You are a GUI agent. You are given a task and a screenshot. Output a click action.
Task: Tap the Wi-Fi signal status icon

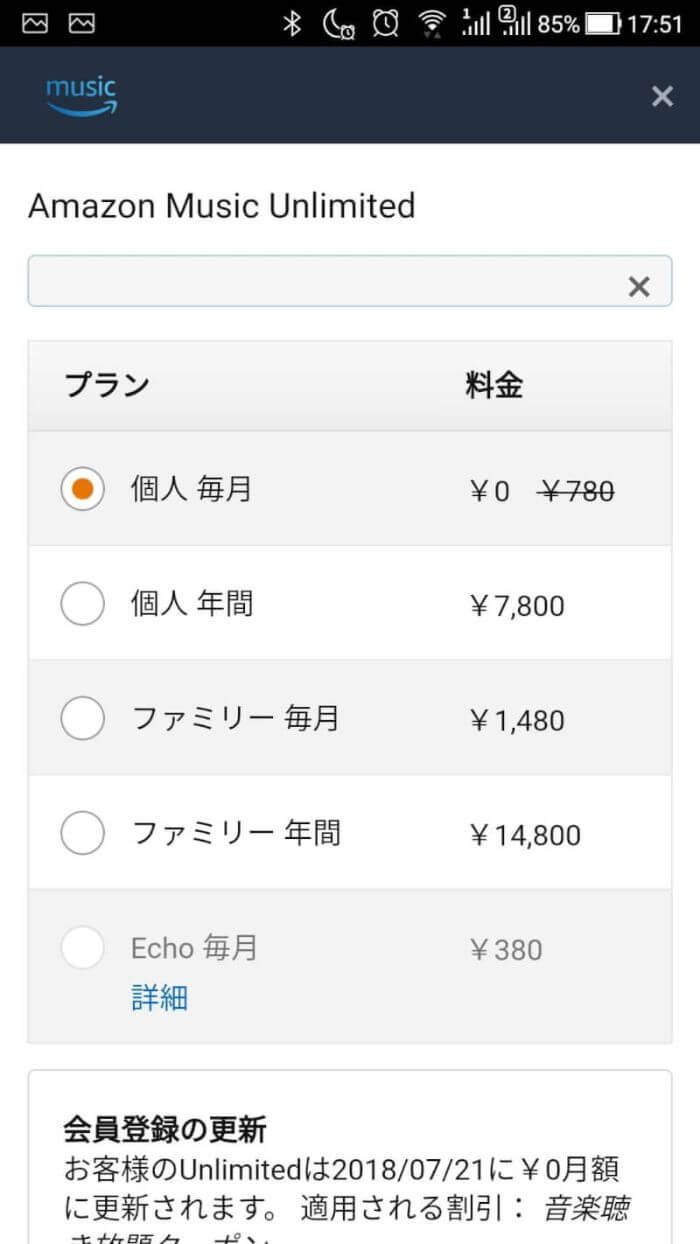[x=432, y=24]
